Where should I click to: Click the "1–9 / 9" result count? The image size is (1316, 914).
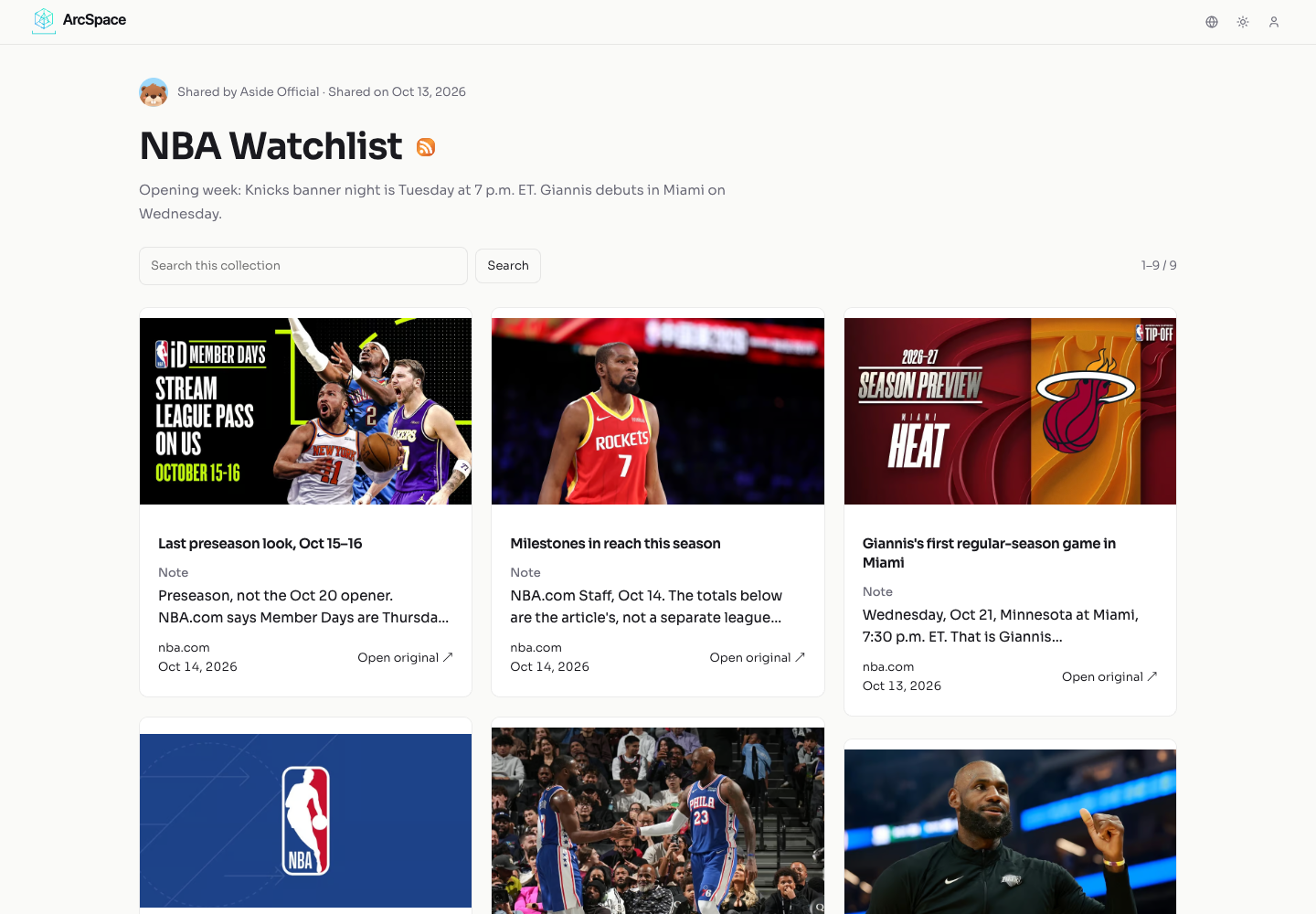[x=1159, y=266]
